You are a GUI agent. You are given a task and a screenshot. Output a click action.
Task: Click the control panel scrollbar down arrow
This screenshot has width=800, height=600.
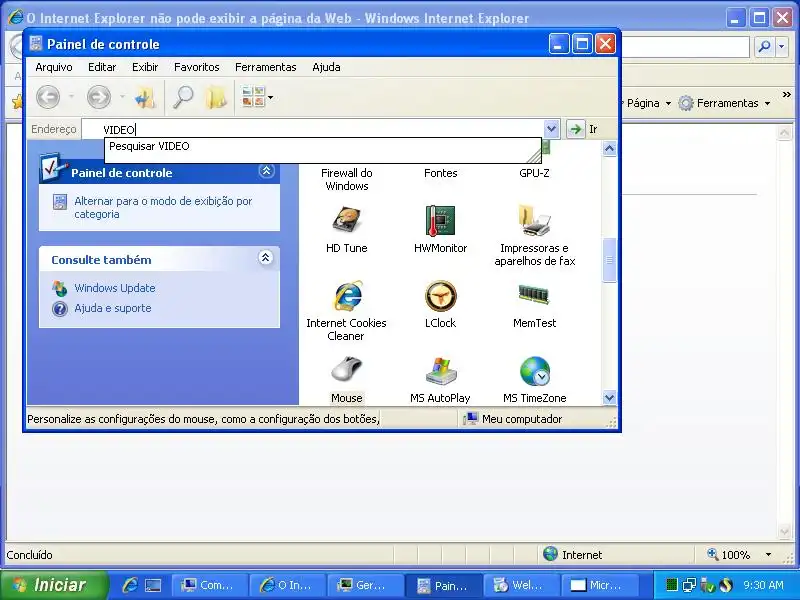[609, 397]
